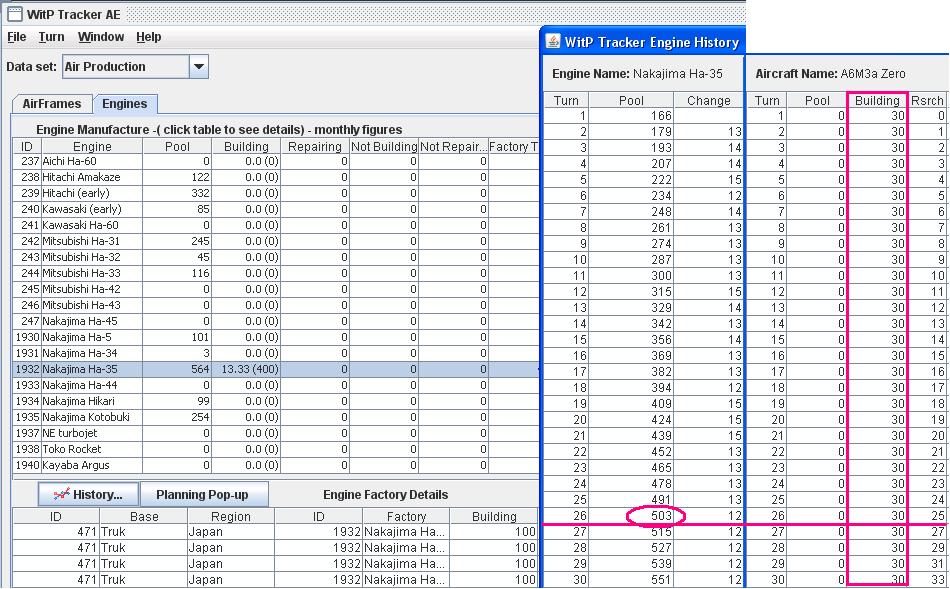Select the Nakajima Ha-45 engine row

[276, 321]
